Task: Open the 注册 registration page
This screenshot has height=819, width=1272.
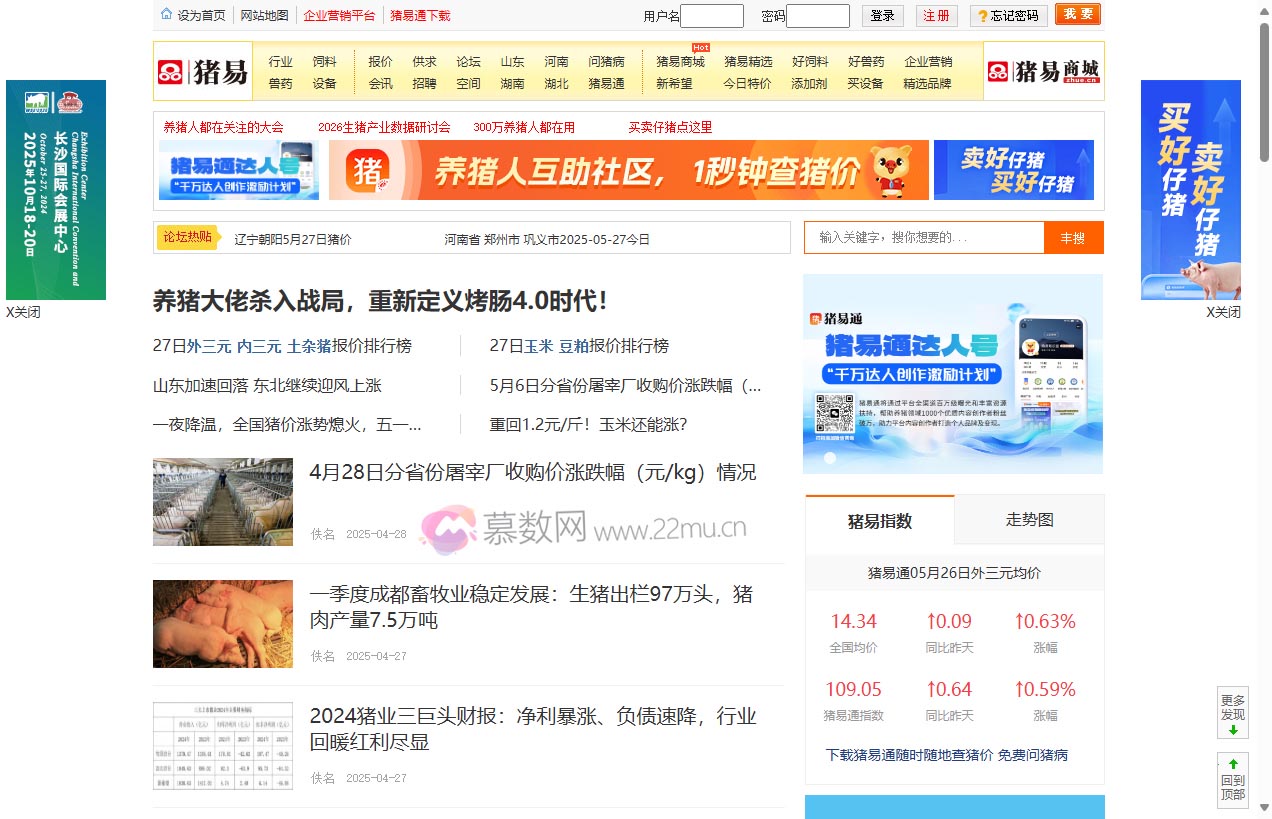Action: 936,15
